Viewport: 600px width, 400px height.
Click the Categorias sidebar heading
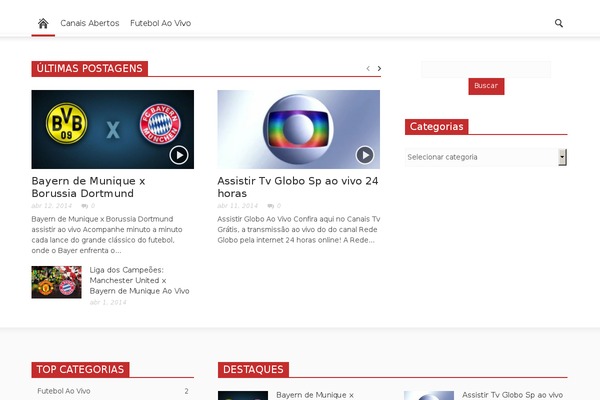(437, 127)
